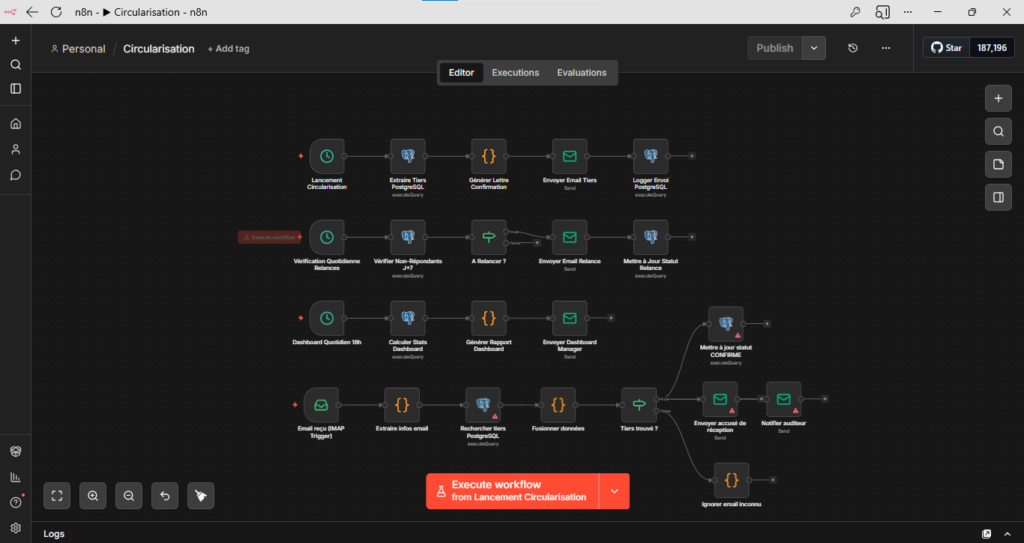Image resolution: width=1024 pixels, height=543 pixels.
Task: Select the Générer Lettre Confirmation code node
Action: tap(488, 156)
